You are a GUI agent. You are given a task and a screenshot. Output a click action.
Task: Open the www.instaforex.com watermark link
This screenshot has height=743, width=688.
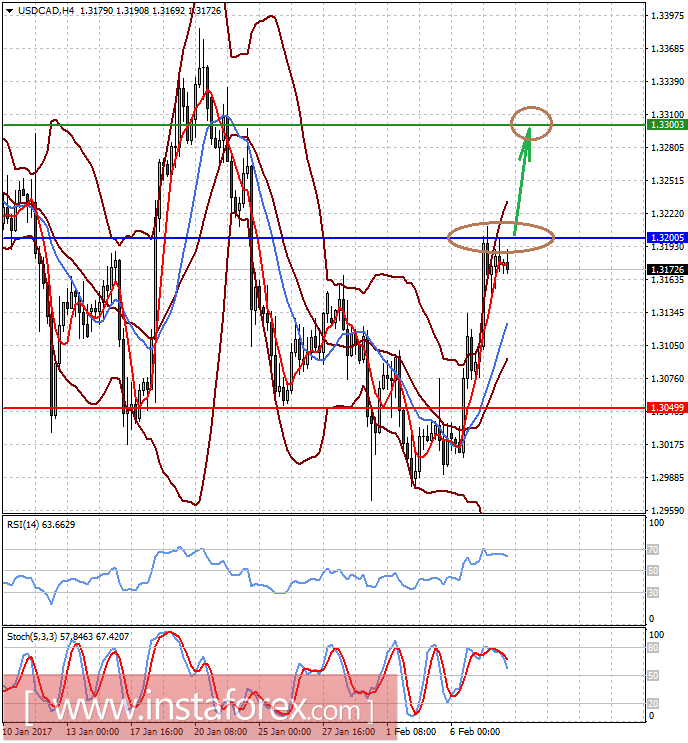[x=200, y=708]
